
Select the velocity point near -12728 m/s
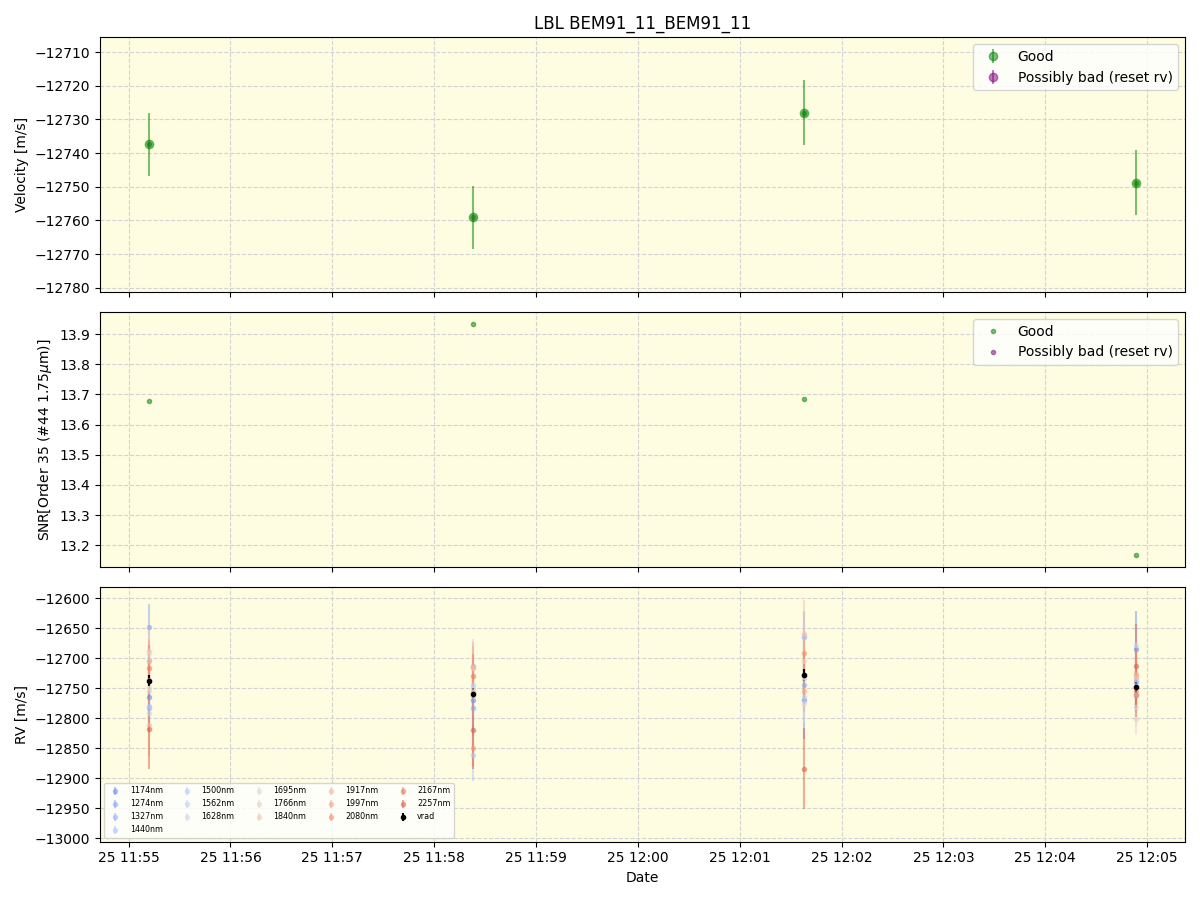[804, 113]
